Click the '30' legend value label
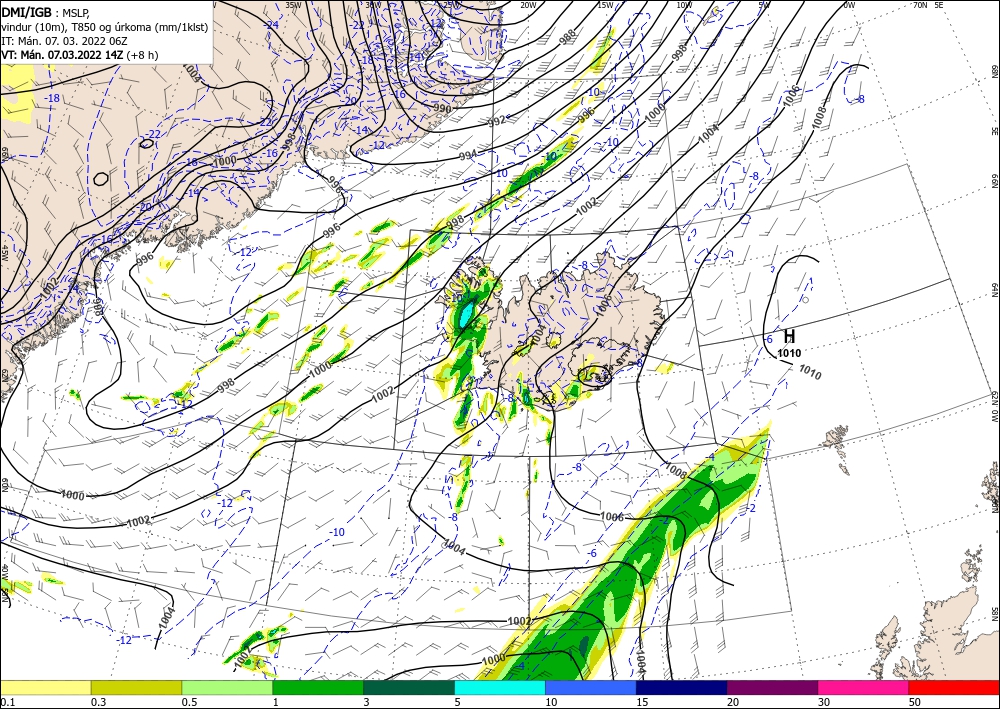1000x709 pixels. pos(824,702)
